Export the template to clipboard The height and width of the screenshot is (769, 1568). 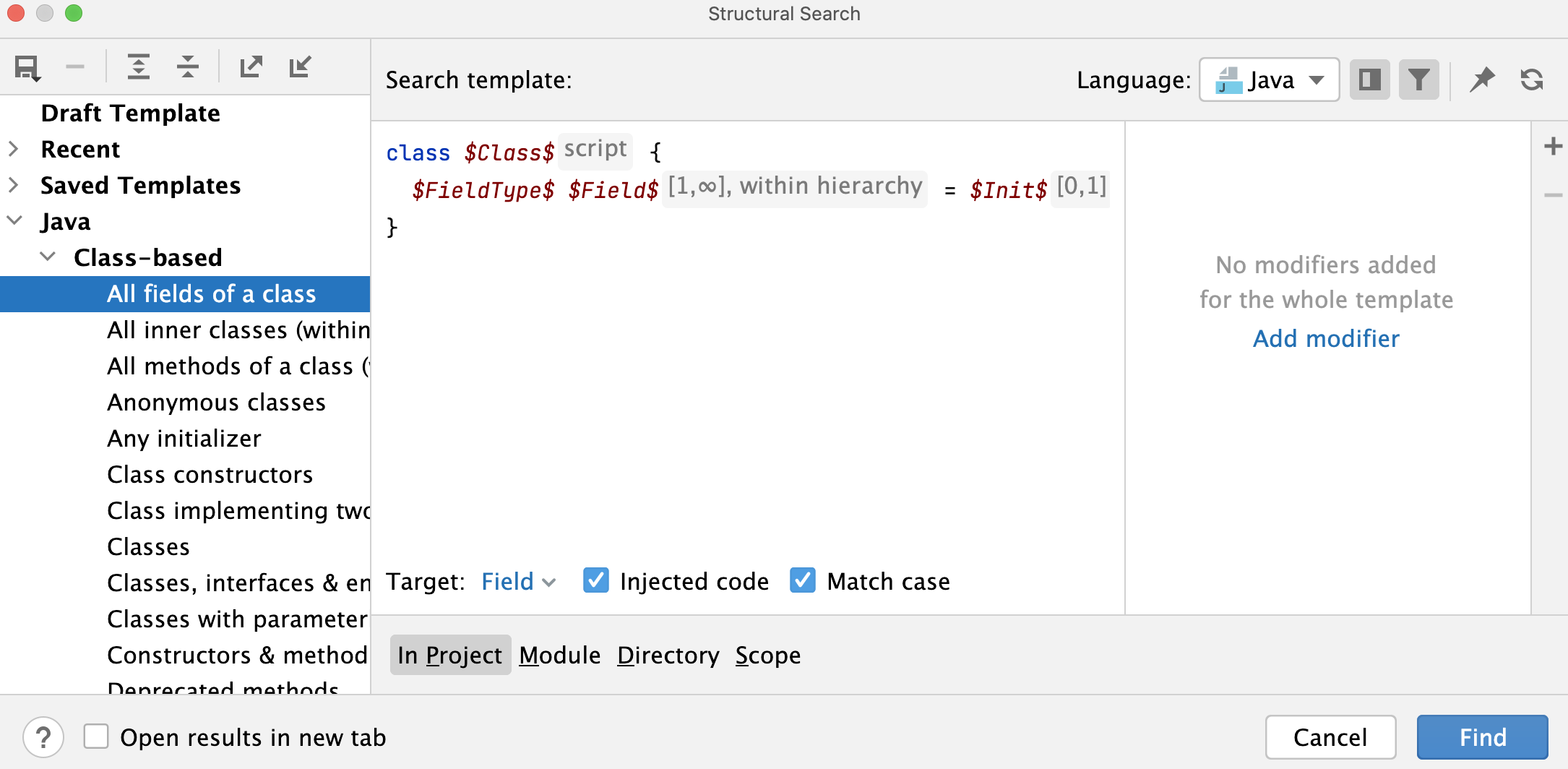(x=251, y=66)
